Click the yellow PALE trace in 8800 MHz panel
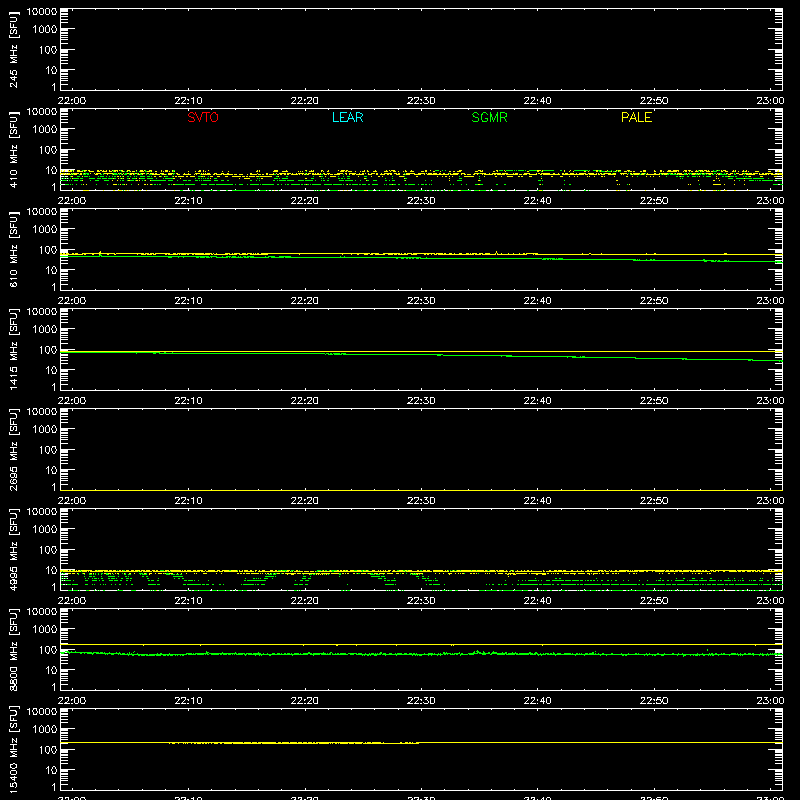This screenshot has height=800, width=800. pyautogui.click(x=421, y=644)
